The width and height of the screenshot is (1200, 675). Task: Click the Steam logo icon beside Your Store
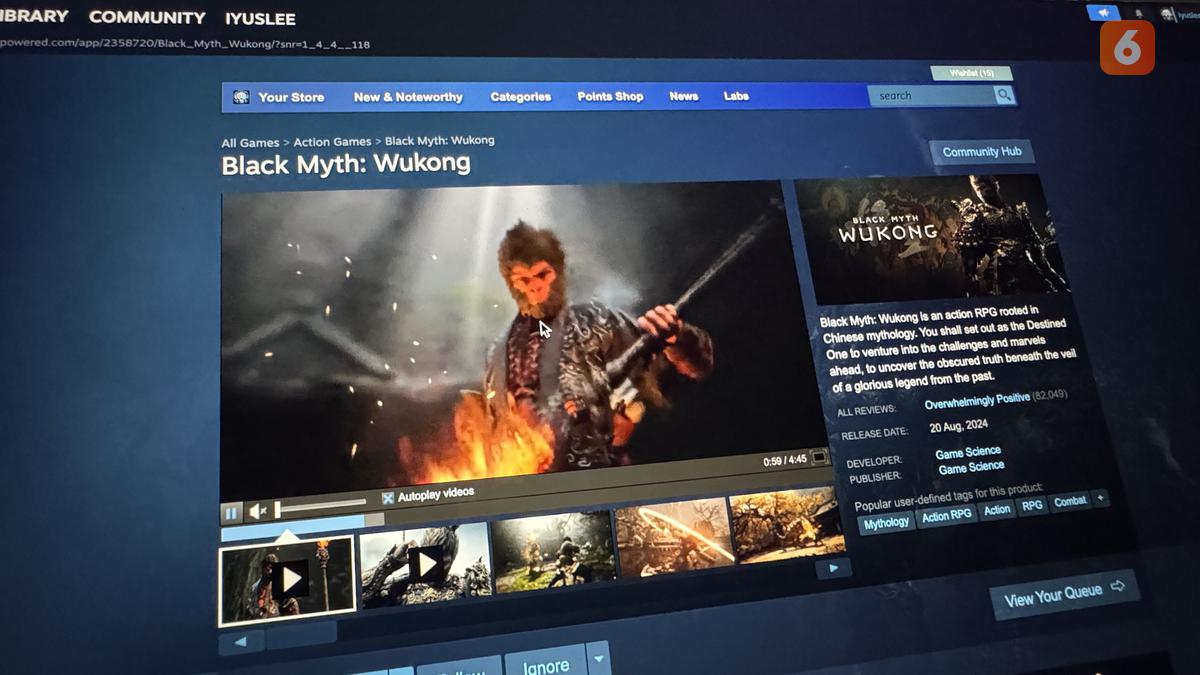[x=241, y=97]
